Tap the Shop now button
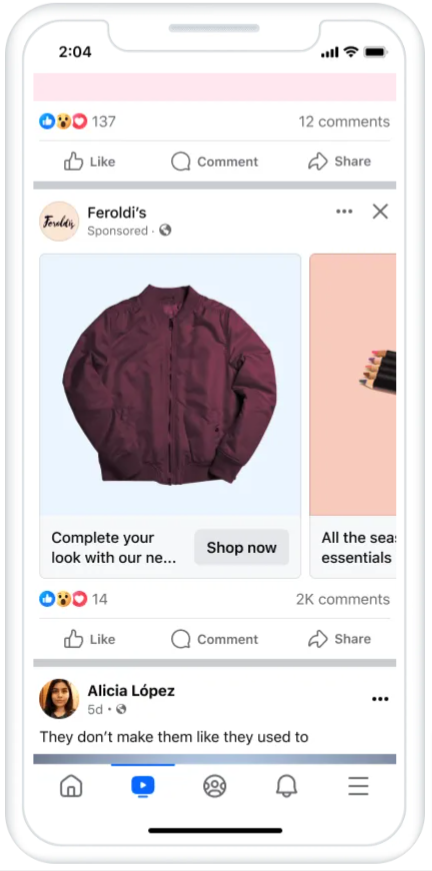432x871 pixels. click(242, 548)
